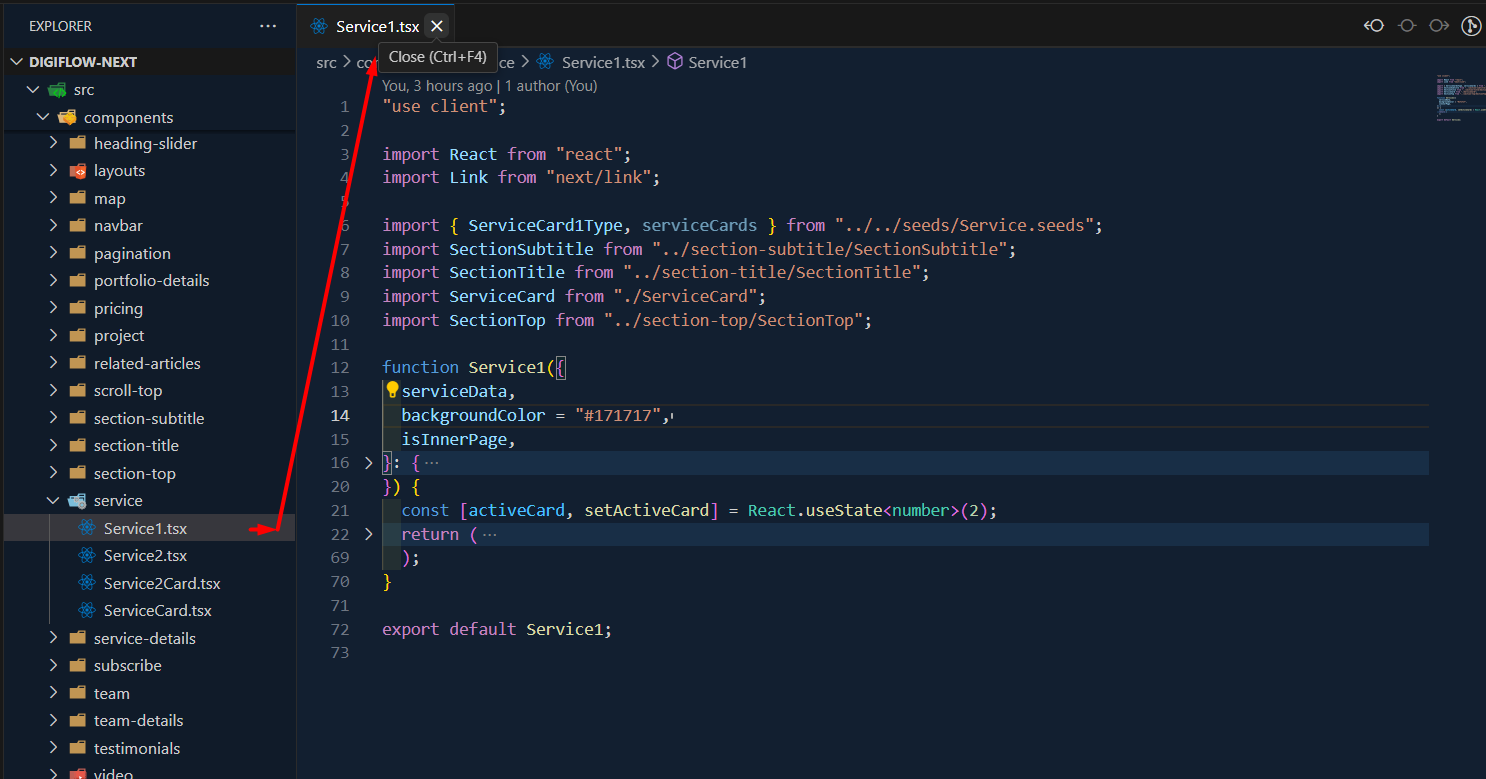Click "next/link" import path text
The image size is (1486, 779).
599,177
